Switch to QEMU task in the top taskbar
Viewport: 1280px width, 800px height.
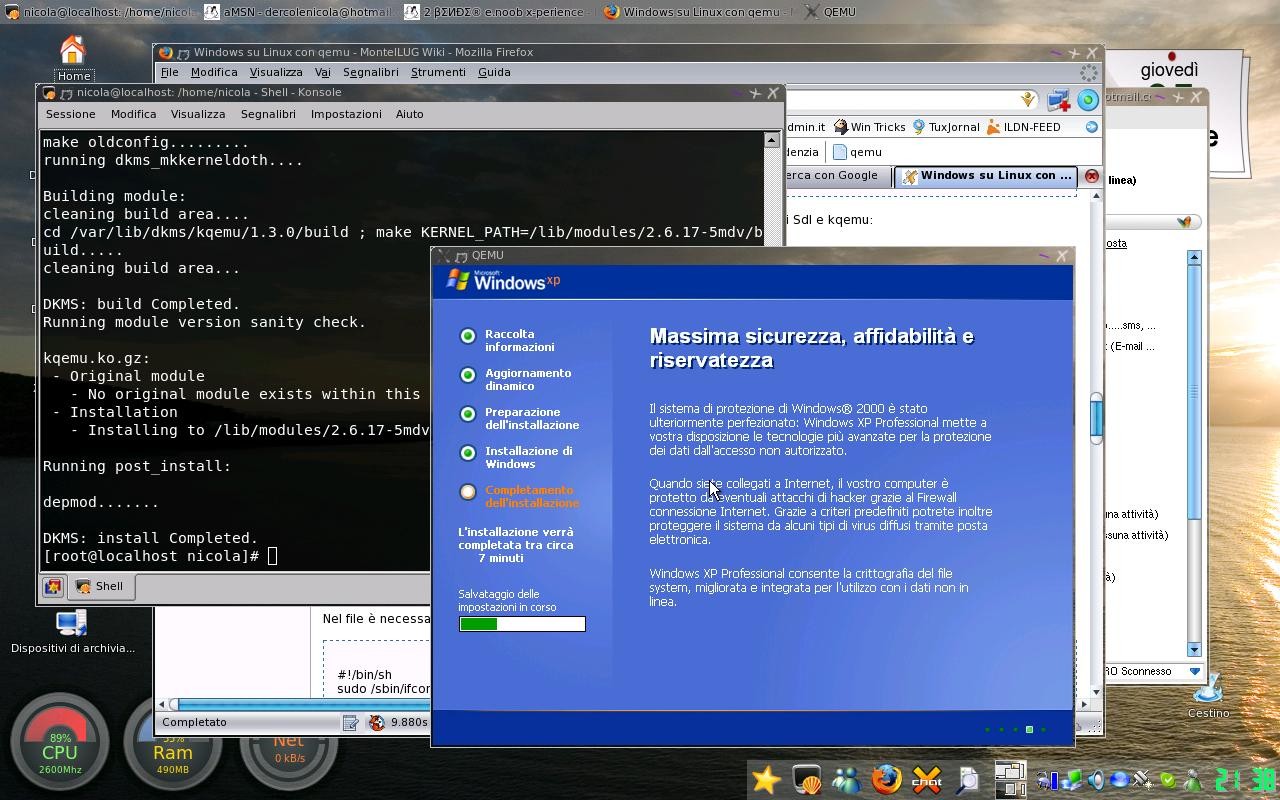(x=830, y=12)
